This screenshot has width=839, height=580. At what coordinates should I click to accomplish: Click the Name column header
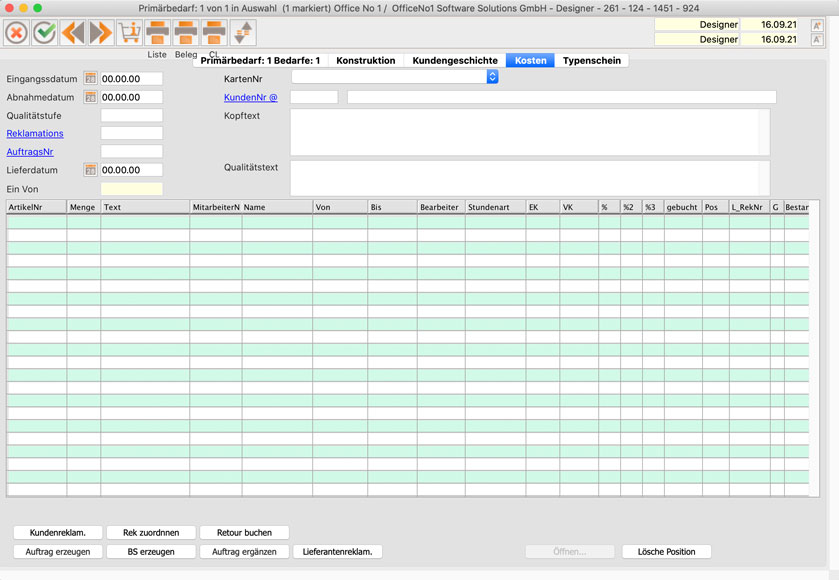[x=277, y=207]
